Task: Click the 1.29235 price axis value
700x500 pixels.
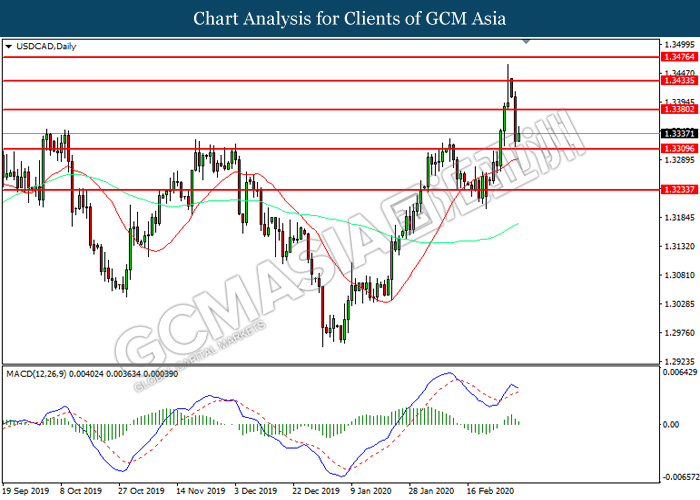Action: pyautogui.click(x=679, y=361)
